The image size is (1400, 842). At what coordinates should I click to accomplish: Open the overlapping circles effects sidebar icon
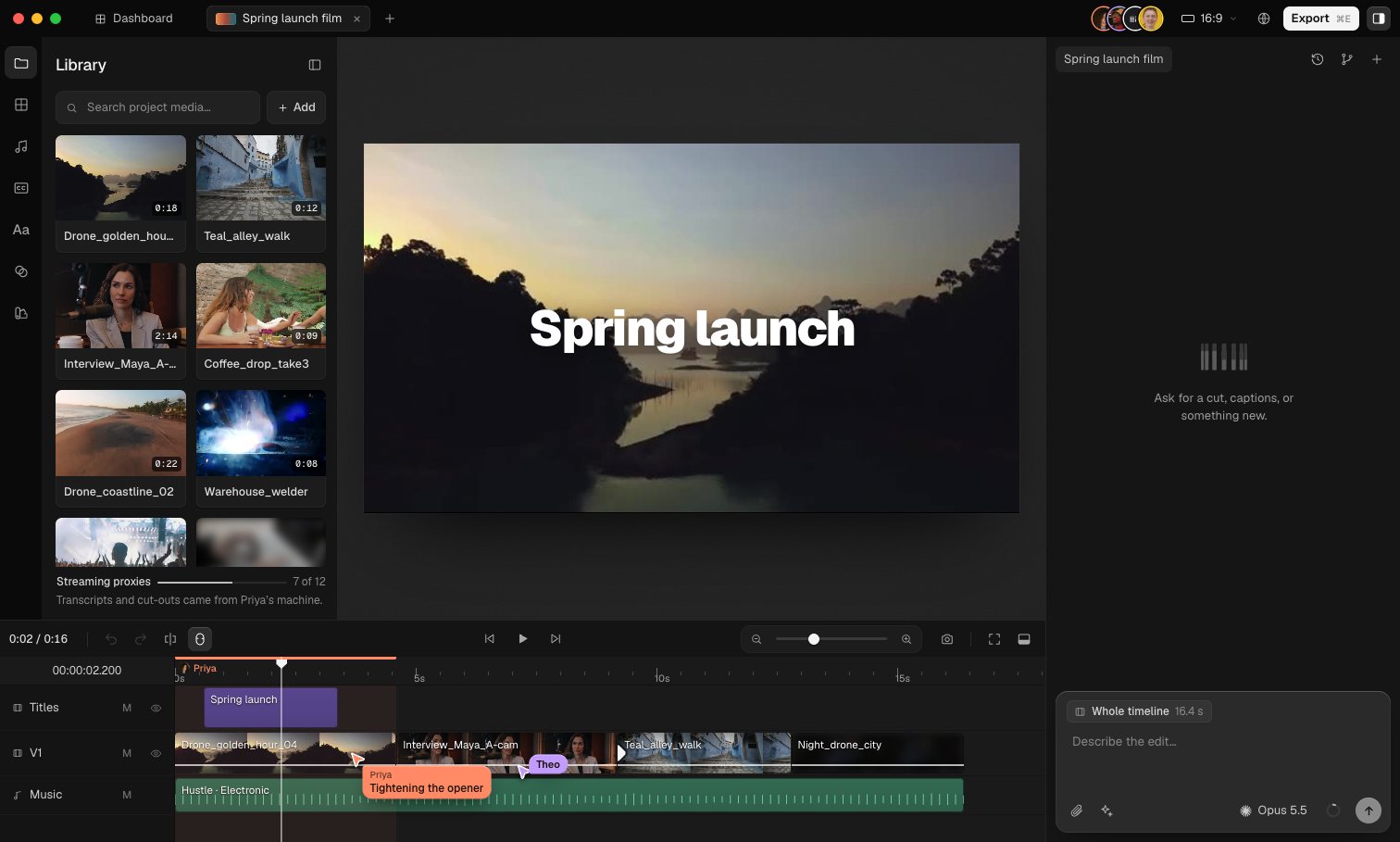point(21,271)
